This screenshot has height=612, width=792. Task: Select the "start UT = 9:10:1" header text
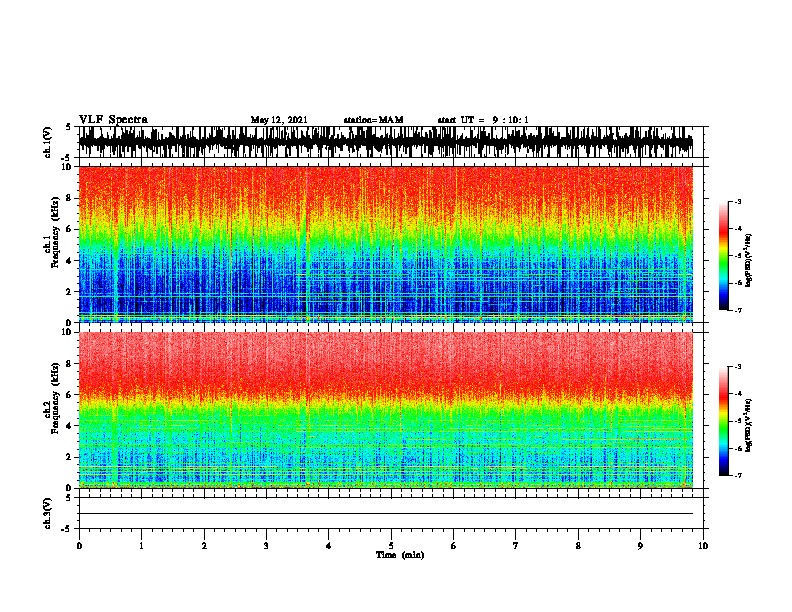pos(483,120)
